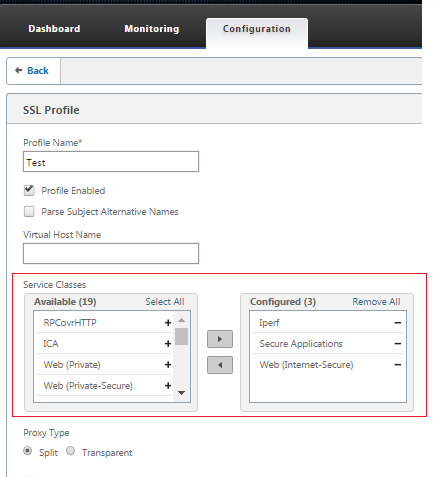The width and height of the screenshot is (441, 477).
Task: Switch to the Monitoring tab
Action: click(152, 29)
